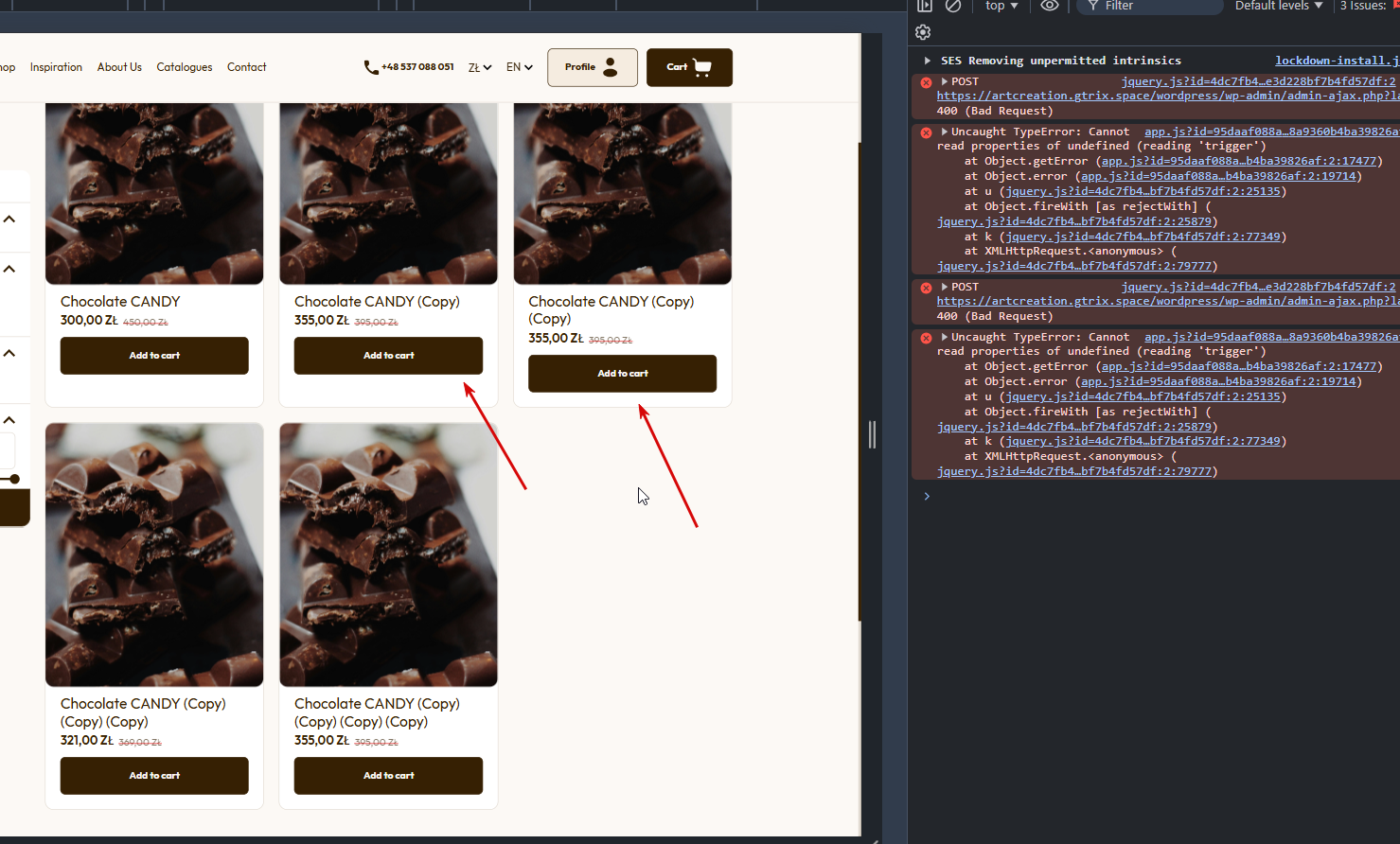The image size is (1400, 844).
Task: Open the 321,00 Zł Chocolate CANDY product image
Action: point(154,554)
